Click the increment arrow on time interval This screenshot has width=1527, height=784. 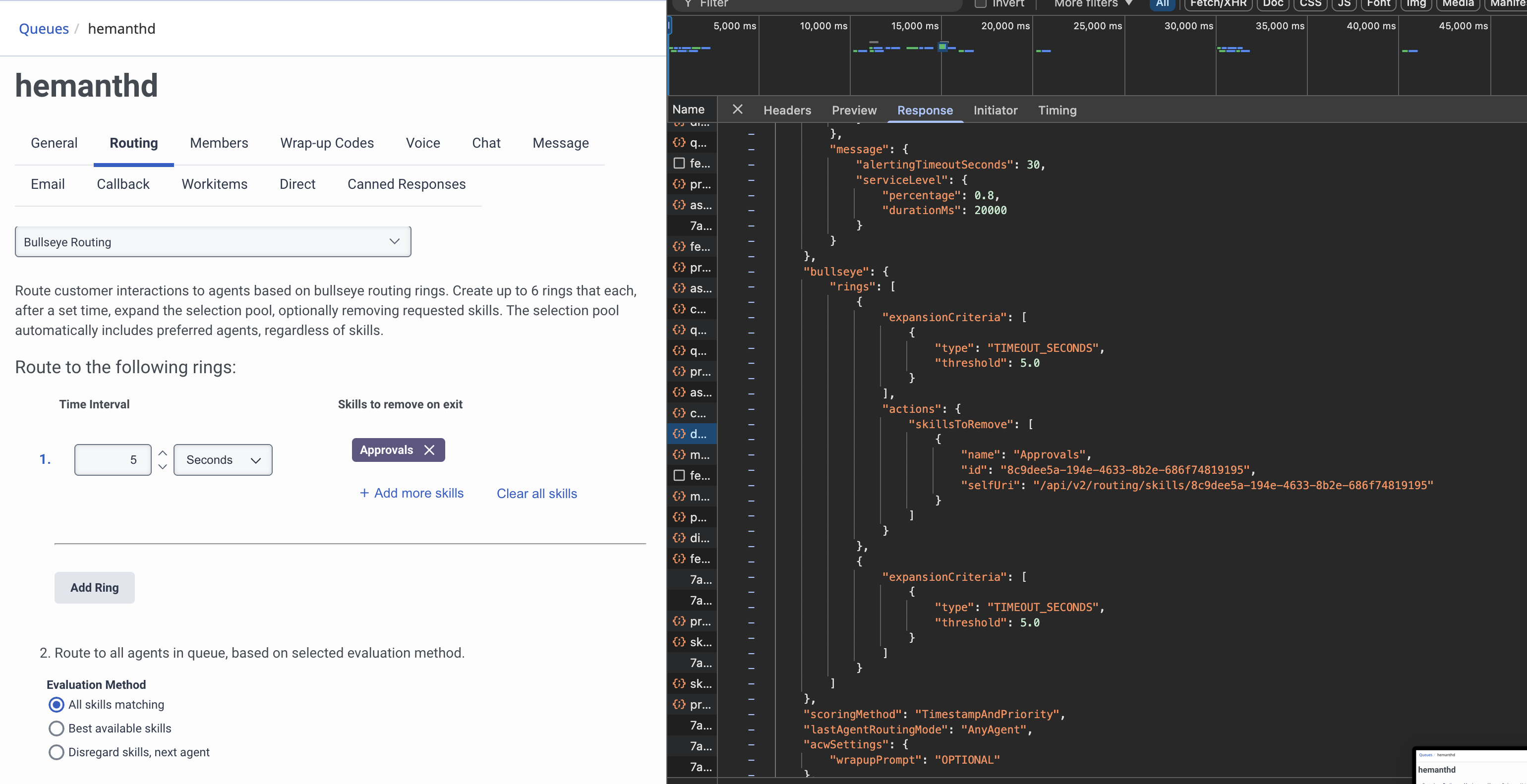(x=163, y=453)
